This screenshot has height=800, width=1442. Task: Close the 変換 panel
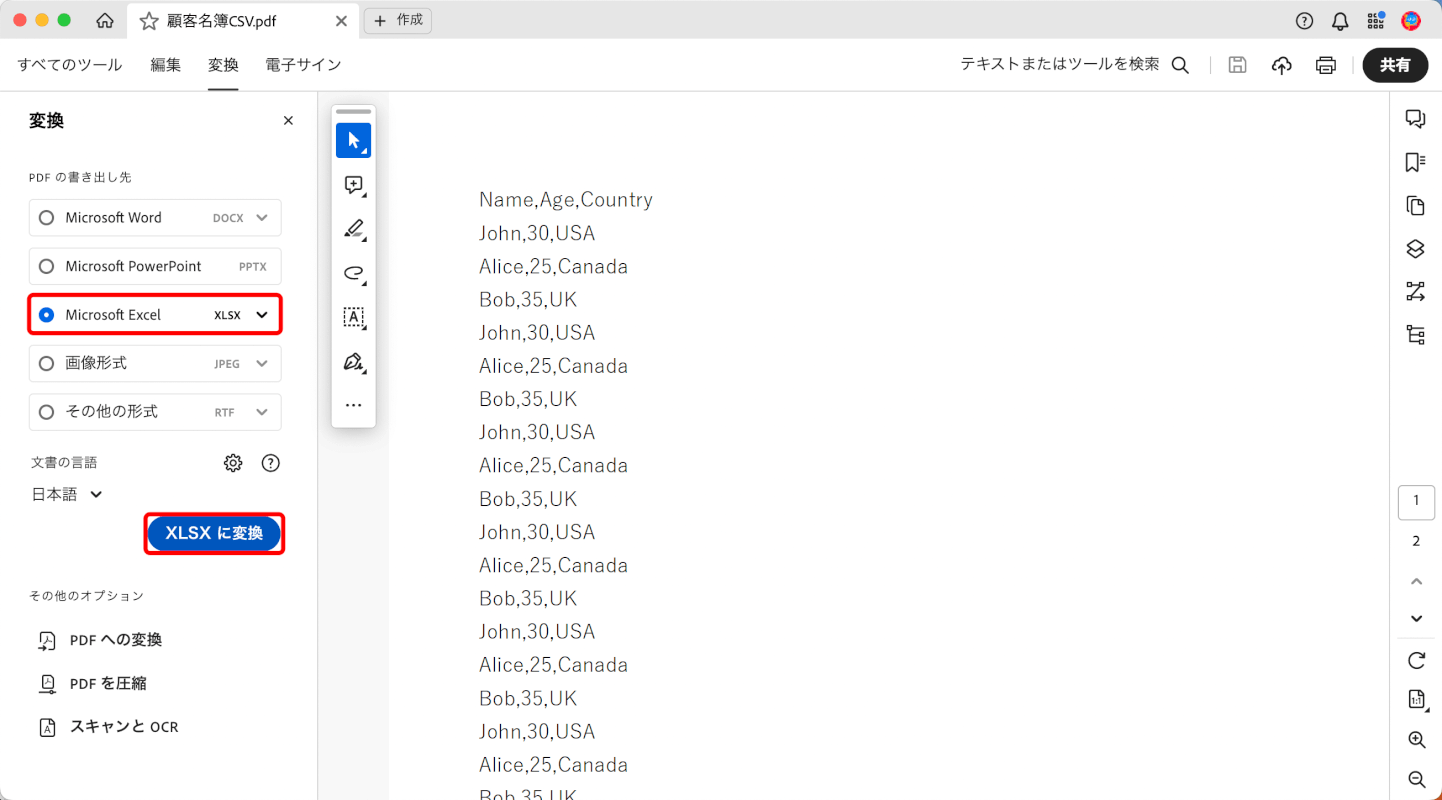coord(288,121)
